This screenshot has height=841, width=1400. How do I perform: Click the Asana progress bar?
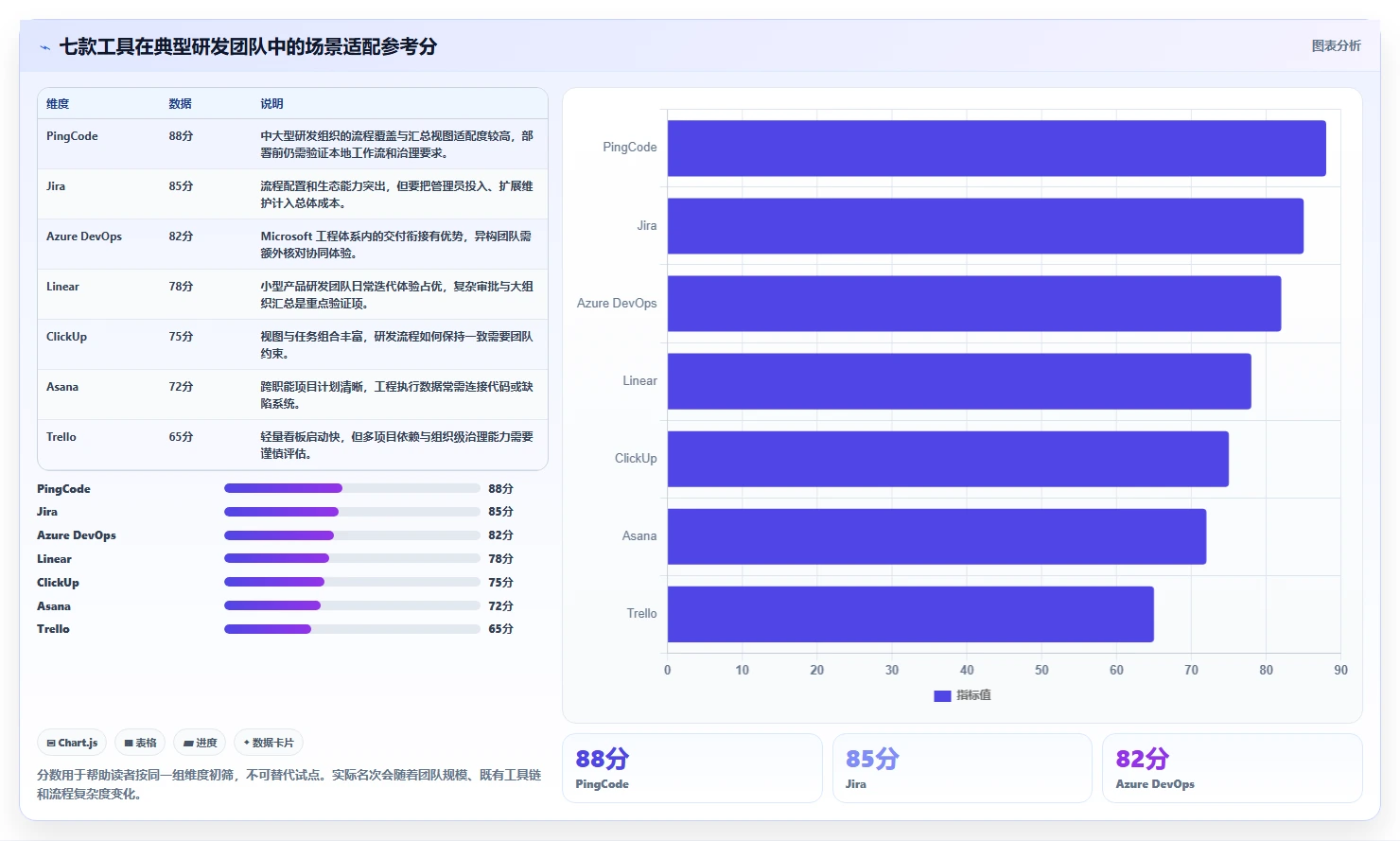(352, 605)
